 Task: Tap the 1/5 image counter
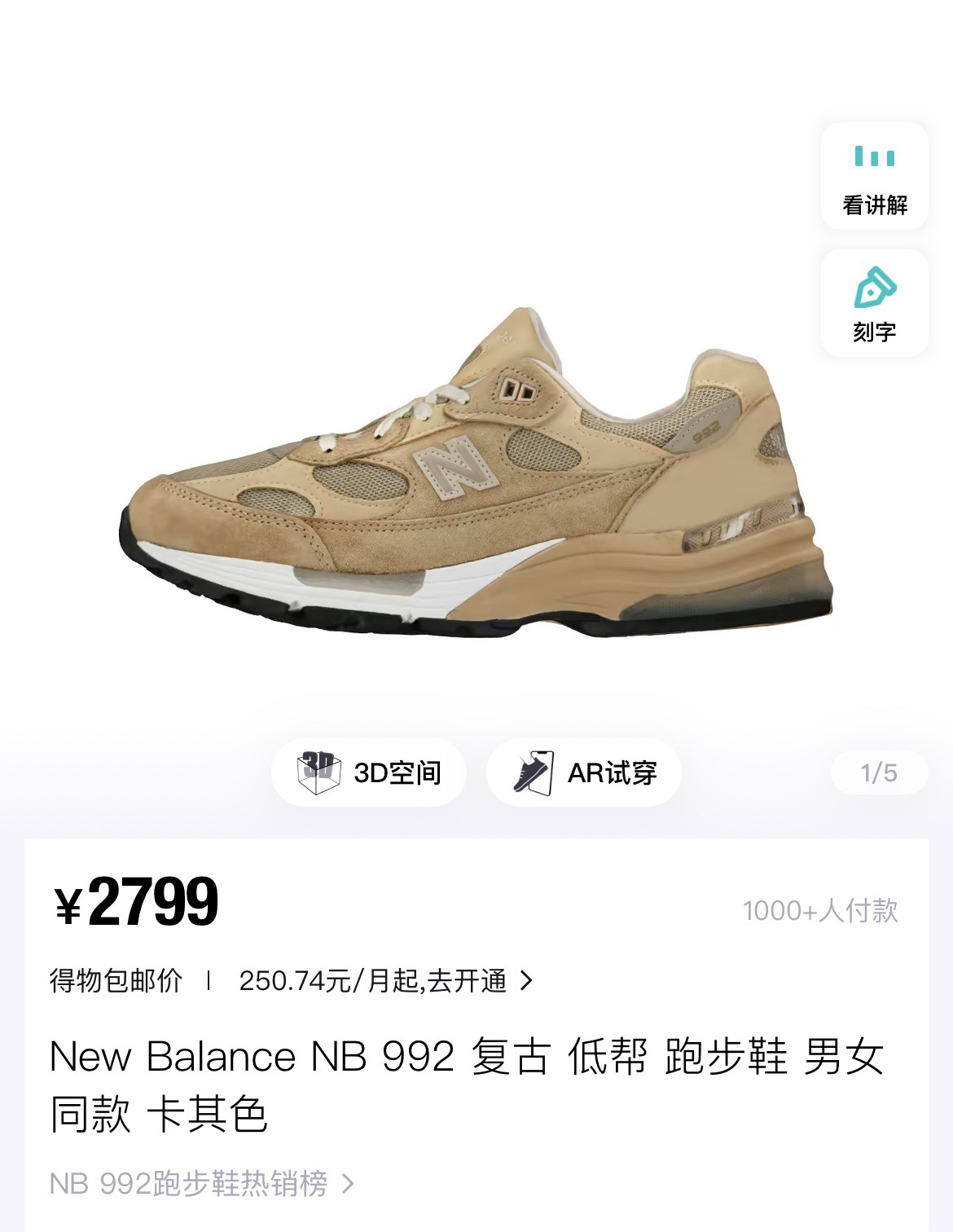[879, 772]
